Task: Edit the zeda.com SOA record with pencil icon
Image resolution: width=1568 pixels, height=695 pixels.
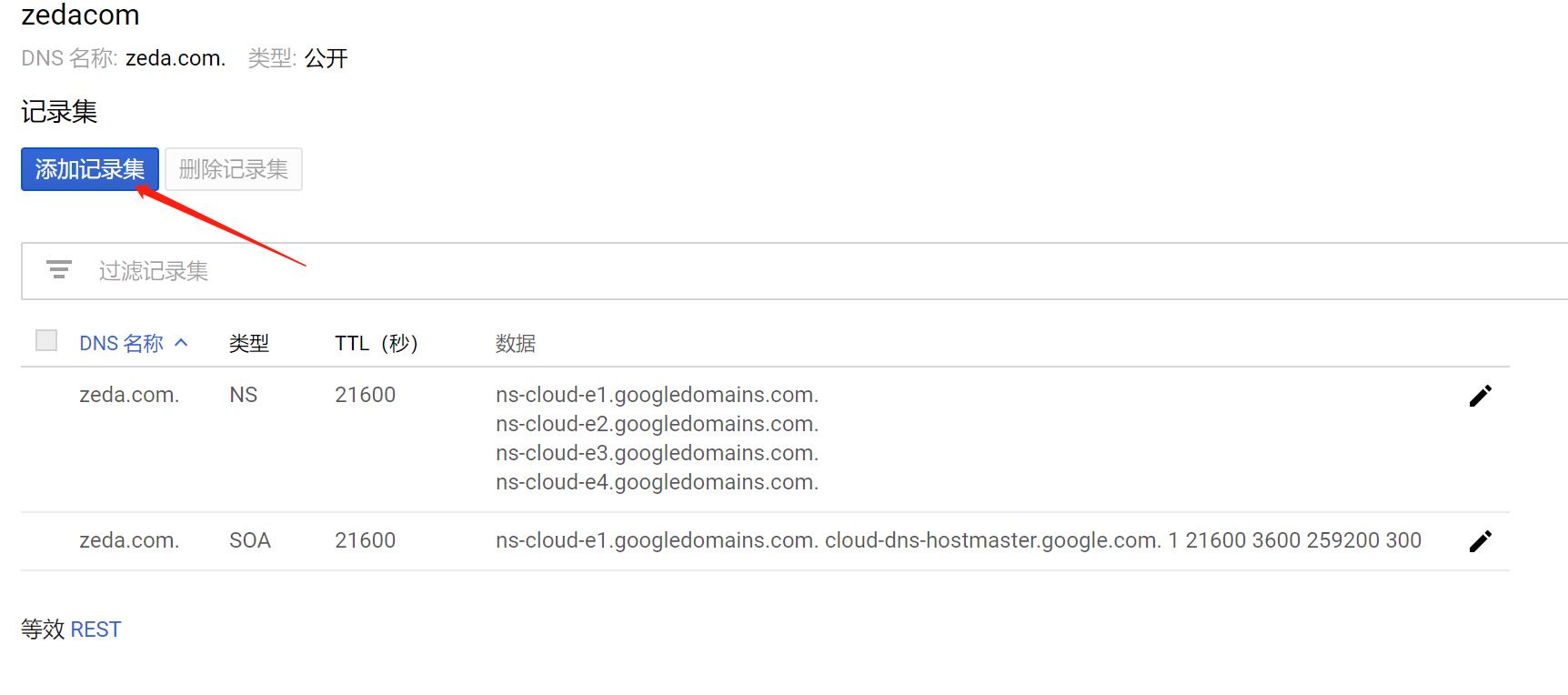Action: tap(1480, 541)
